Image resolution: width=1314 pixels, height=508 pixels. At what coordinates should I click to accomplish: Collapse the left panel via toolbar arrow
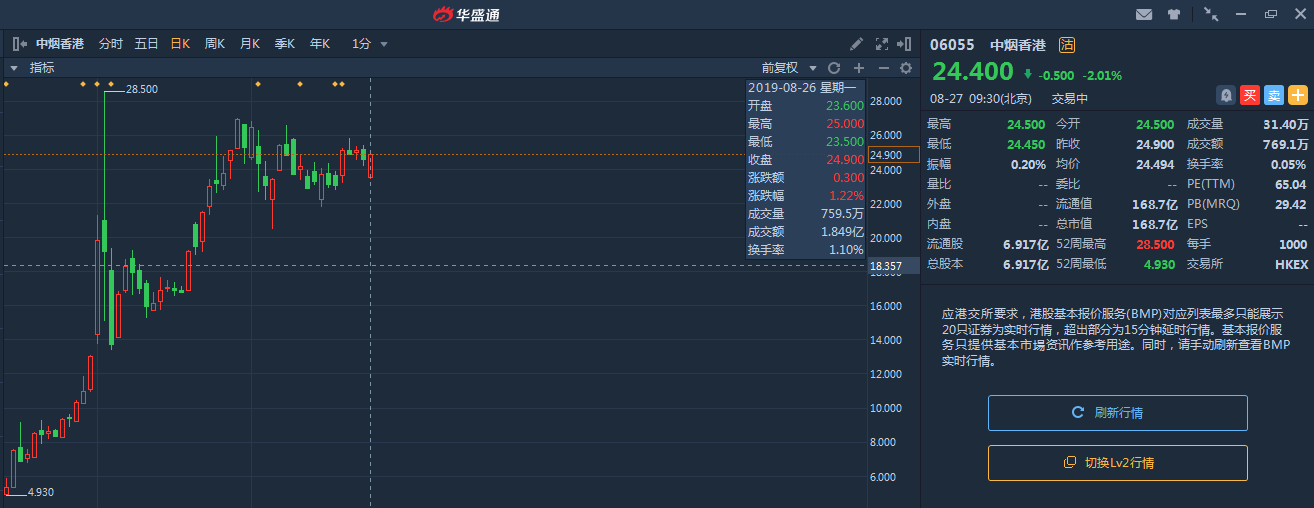20,44
